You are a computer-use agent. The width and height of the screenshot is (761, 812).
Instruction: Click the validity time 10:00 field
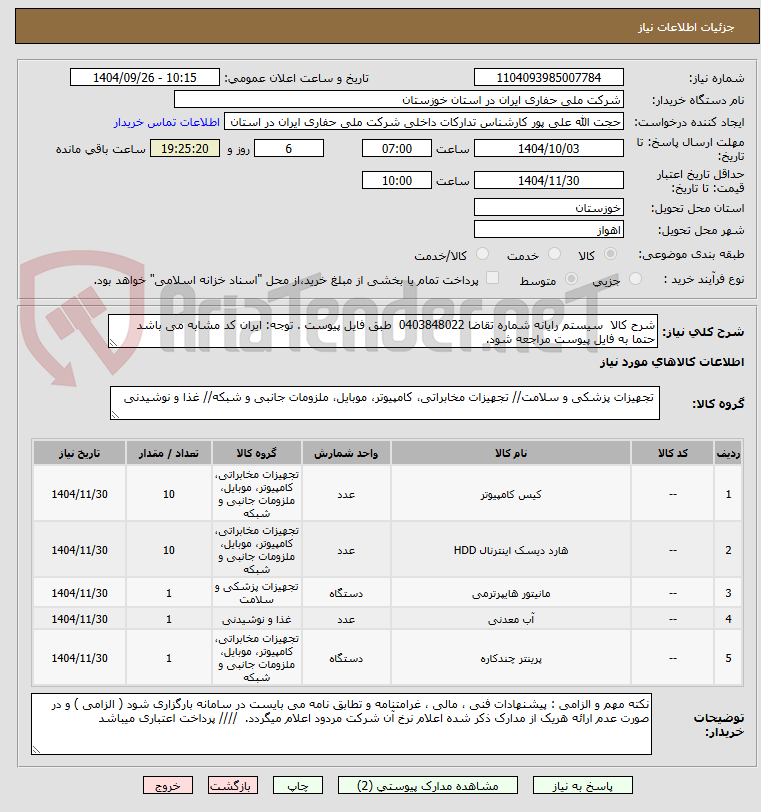pos(397,181)
